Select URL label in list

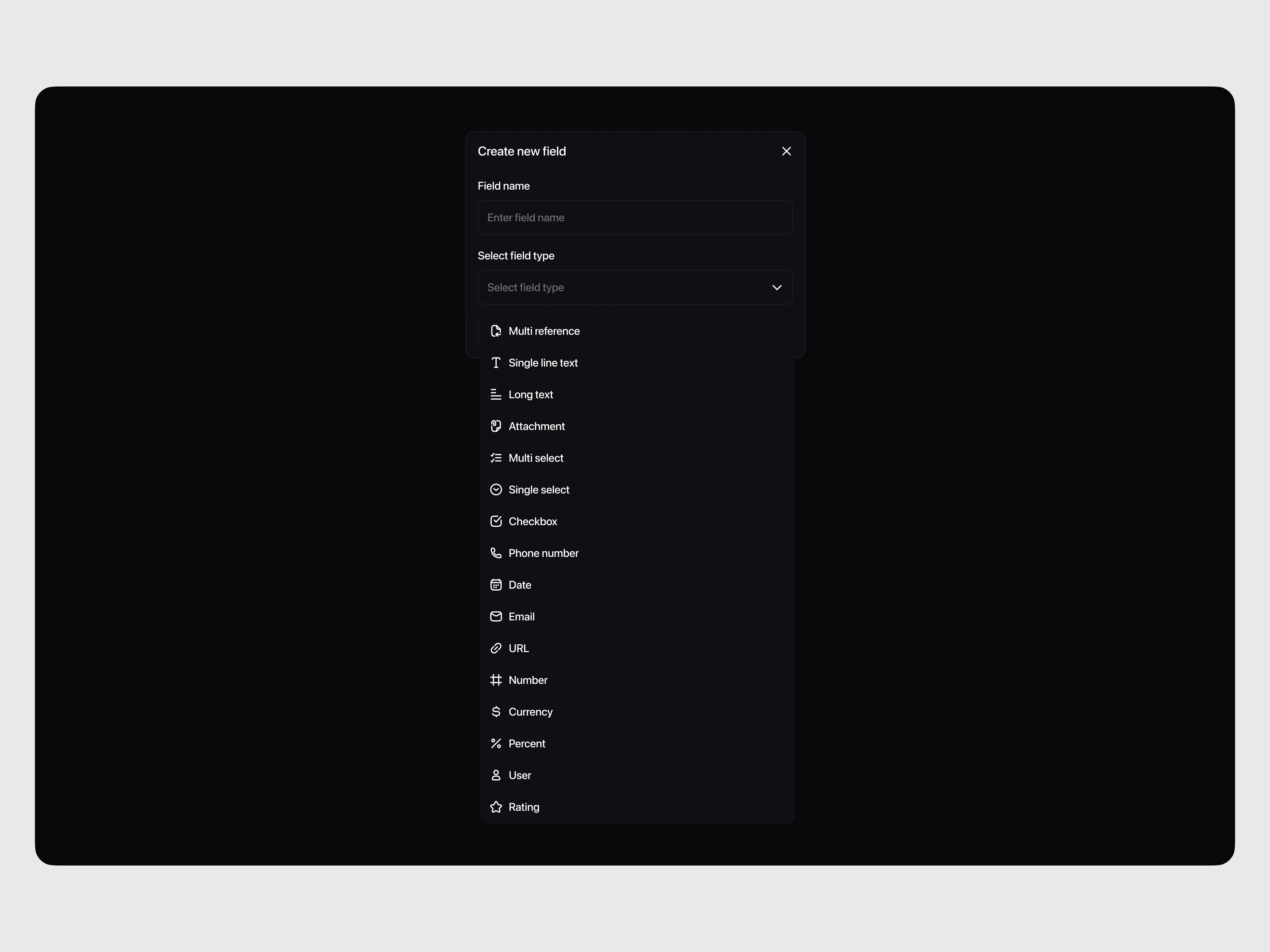click(519, 648)
